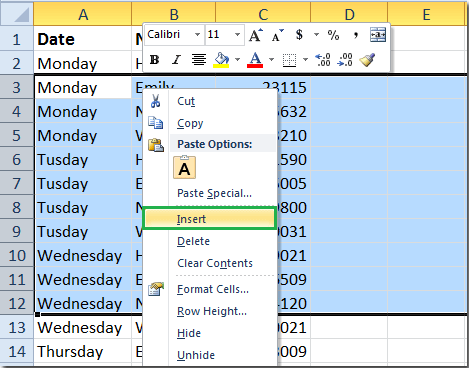This screenshot has width=469, height=368.
Task: Open the font size 11 dropdown
Action: pos(237,34)
